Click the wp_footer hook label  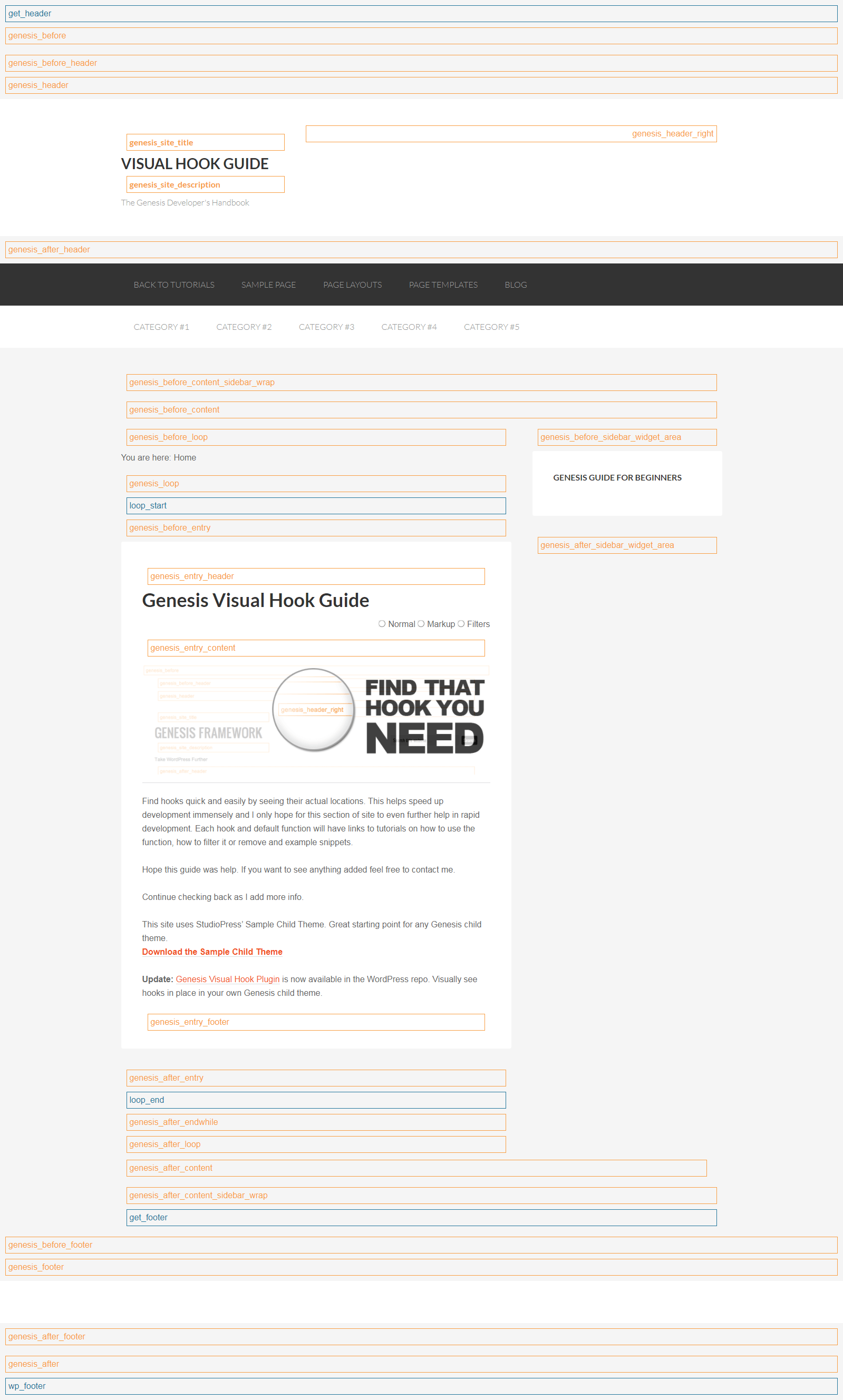click(x=422, y=1386)
